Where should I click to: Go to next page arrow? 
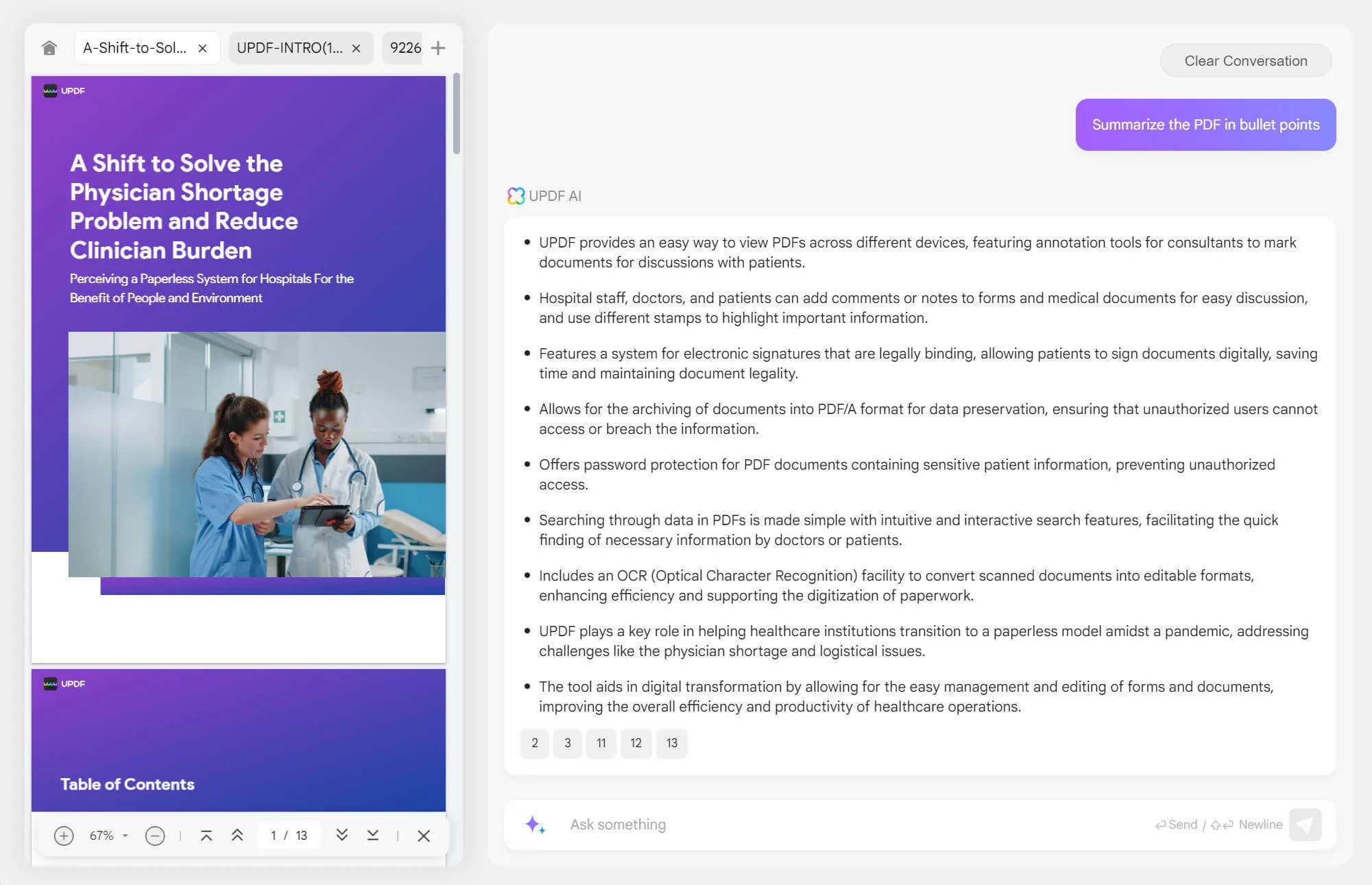click(341, 835)
